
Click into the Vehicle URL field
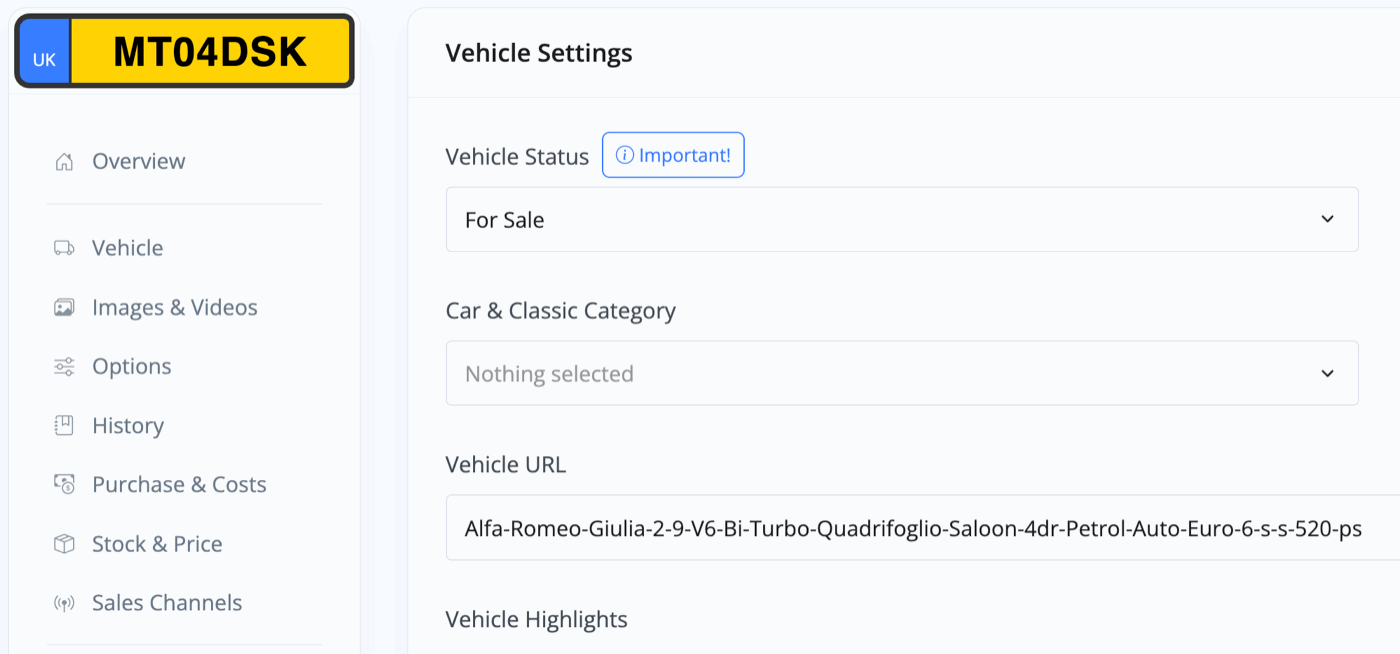tap(922, 528)
